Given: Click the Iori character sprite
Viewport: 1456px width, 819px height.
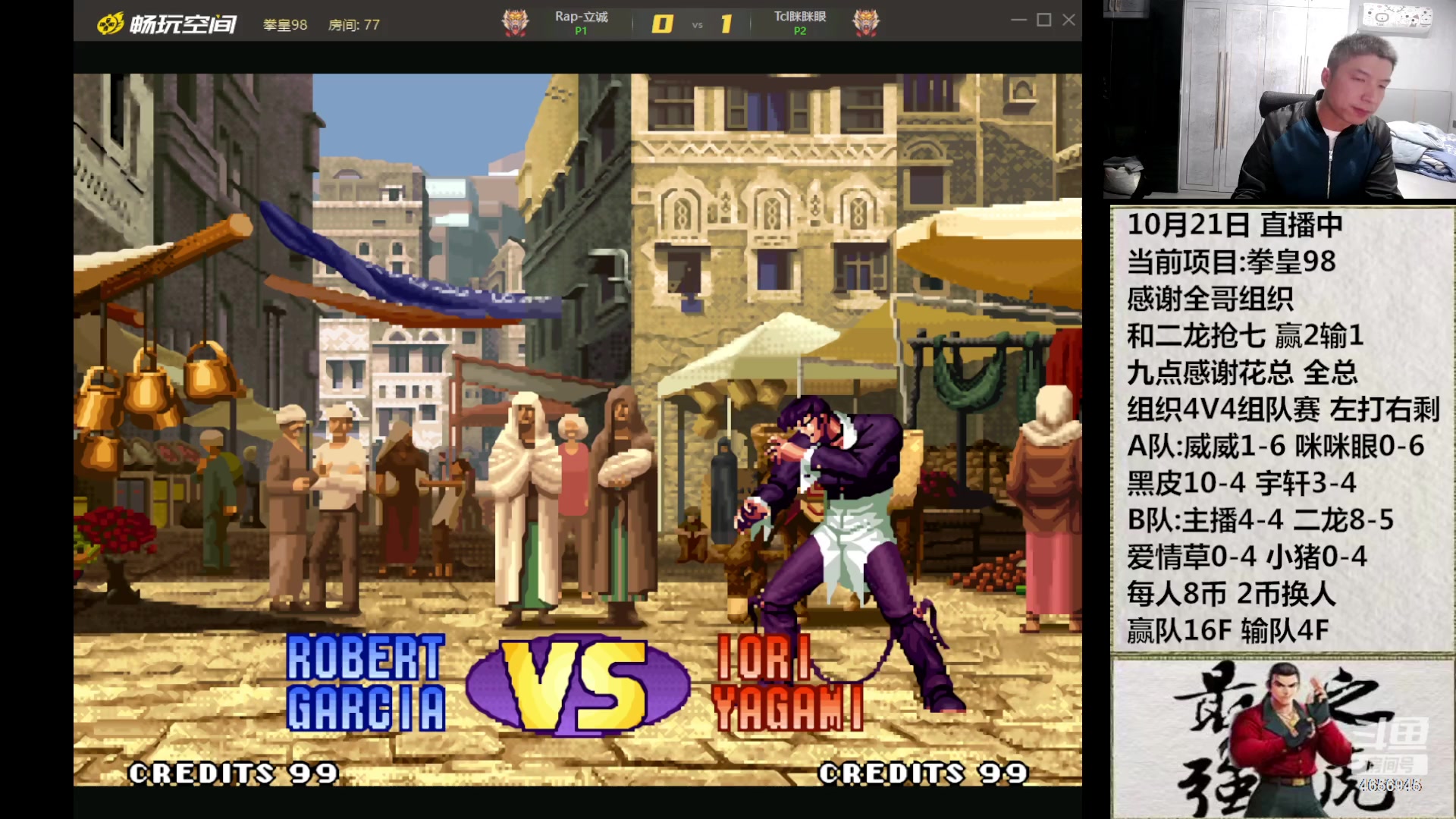Looking at the screenshot, I should [849, 554].
